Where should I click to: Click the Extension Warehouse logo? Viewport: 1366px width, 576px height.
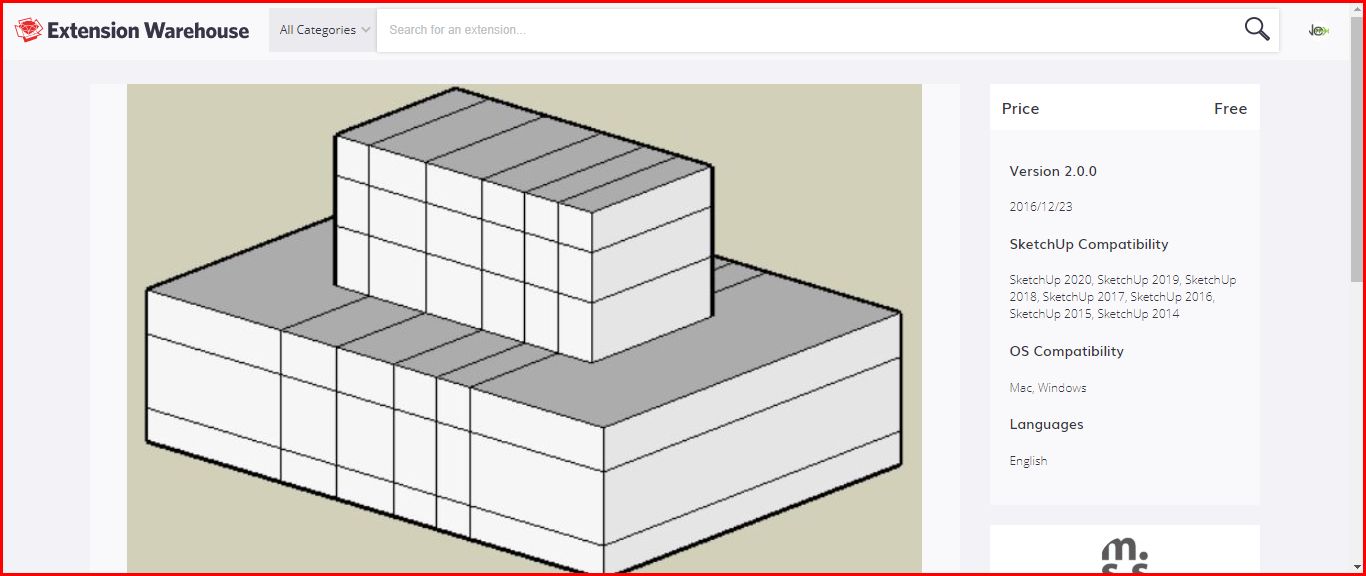pyautogui.click(x=131, y=30)
